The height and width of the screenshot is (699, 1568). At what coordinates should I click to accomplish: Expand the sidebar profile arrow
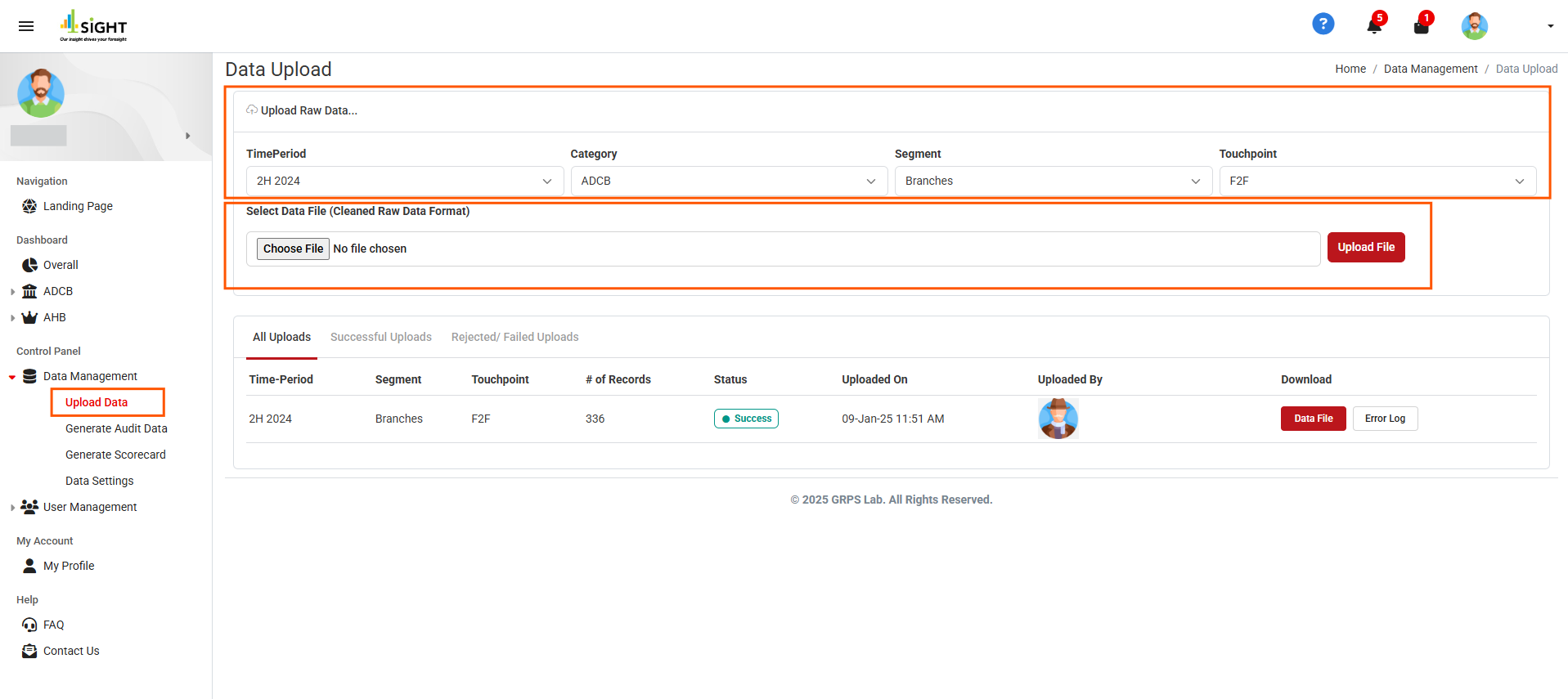point(187,136)
